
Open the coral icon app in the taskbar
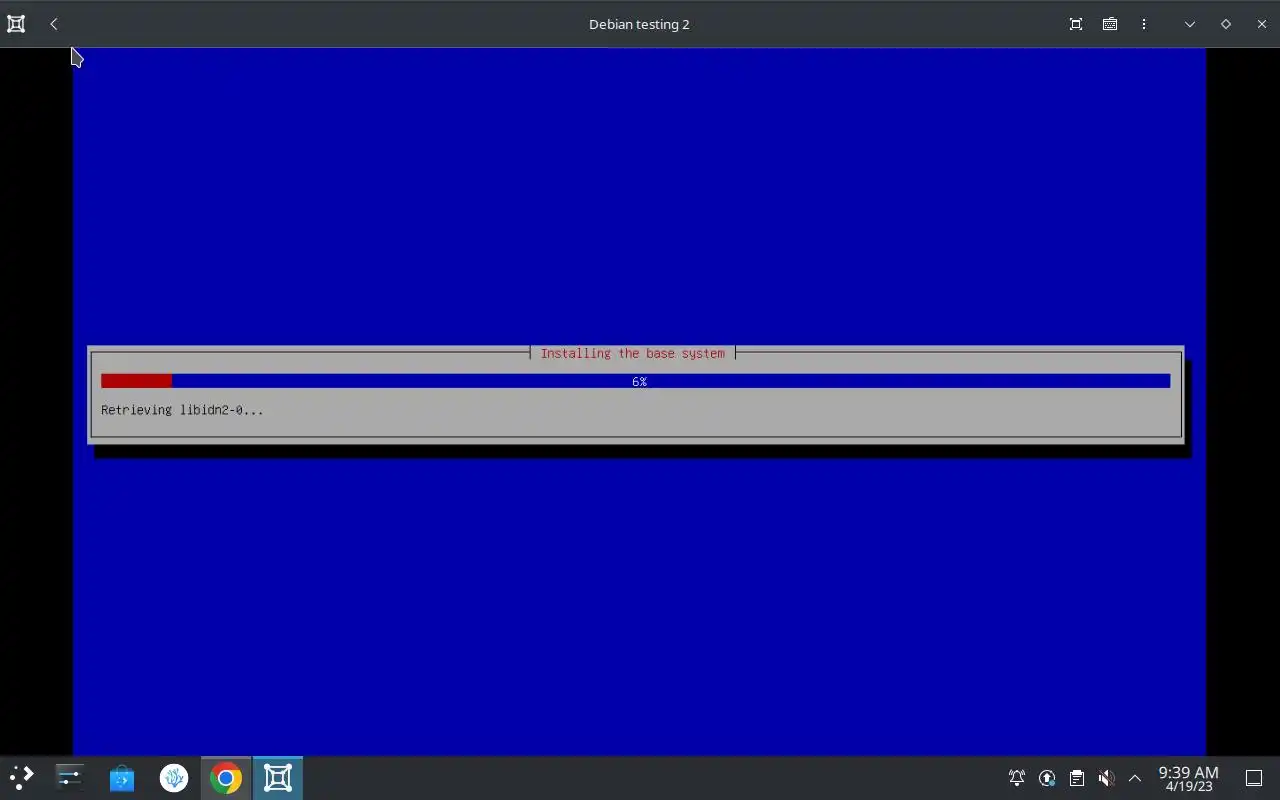coord(174,778)
